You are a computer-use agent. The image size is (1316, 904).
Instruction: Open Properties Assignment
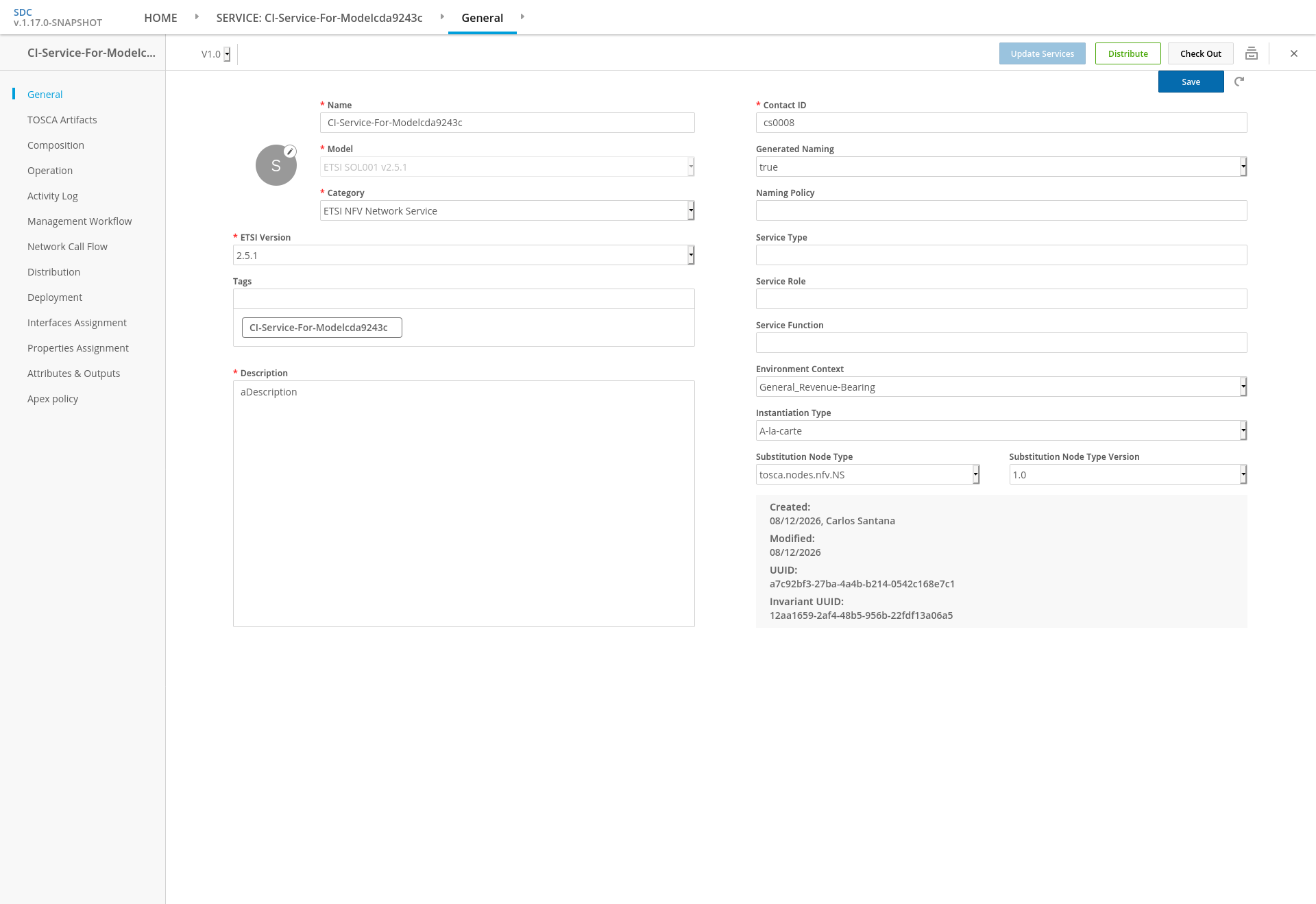[78, 348]
